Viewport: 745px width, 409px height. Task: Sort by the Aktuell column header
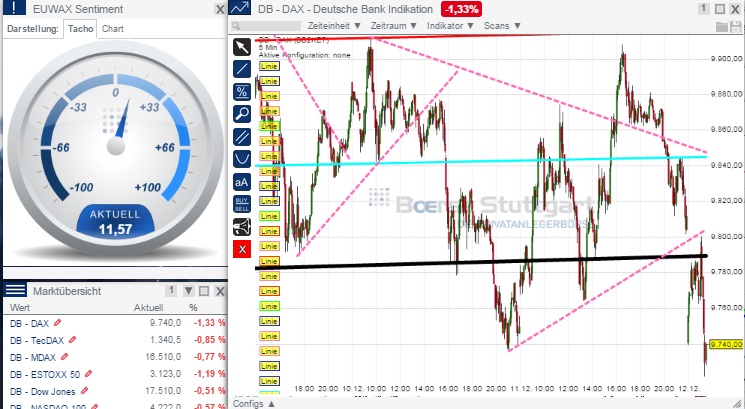[x=148, y=307]
